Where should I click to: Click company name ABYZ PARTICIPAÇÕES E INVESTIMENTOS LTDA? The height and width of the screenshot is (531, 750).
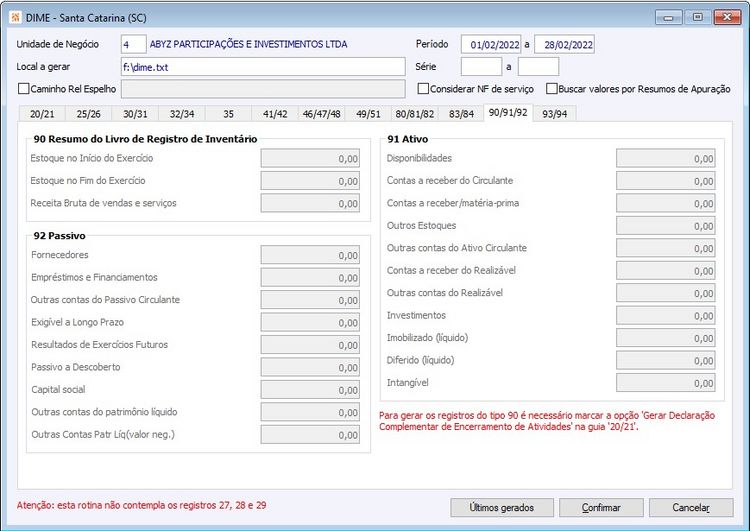coord(249,44)
